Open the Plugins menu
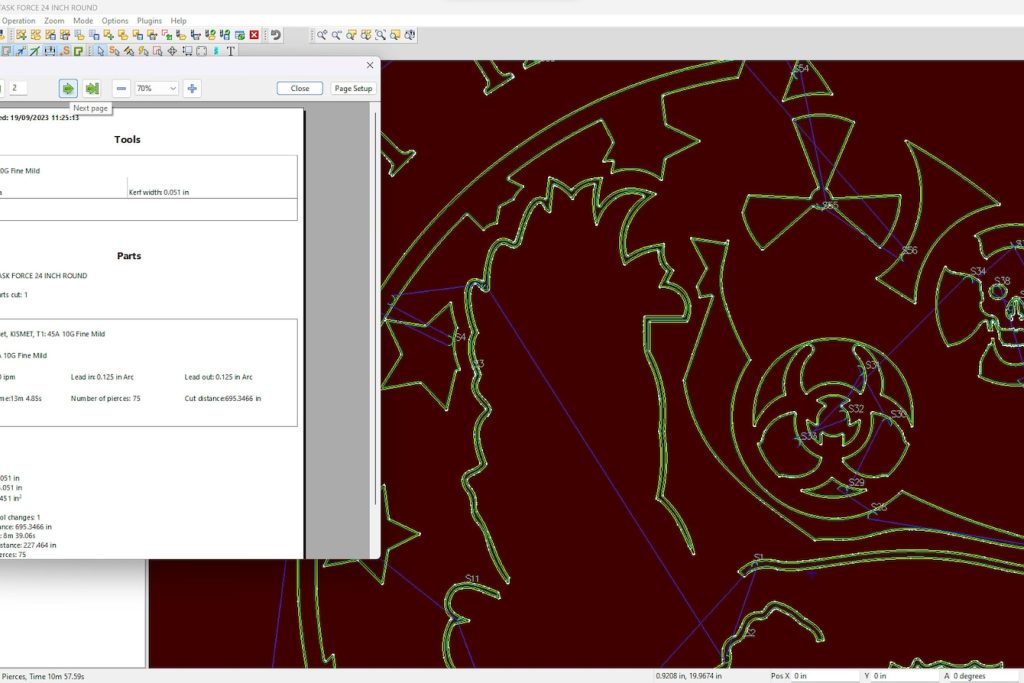This screenshot has width=1024, height=683. 149,20
